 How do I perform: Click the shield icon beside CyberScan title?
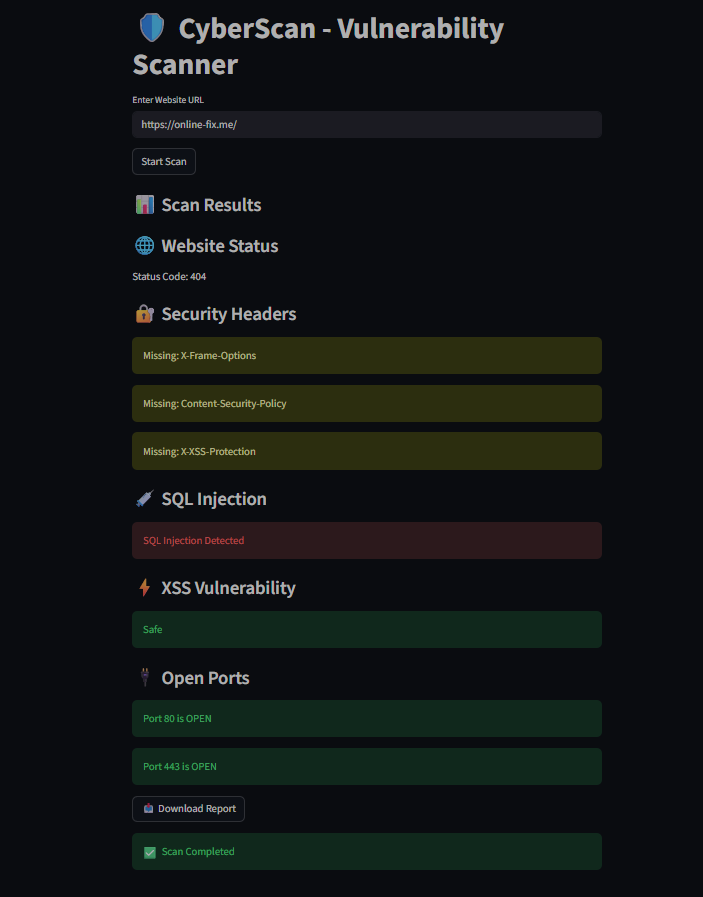pos(150,27)
